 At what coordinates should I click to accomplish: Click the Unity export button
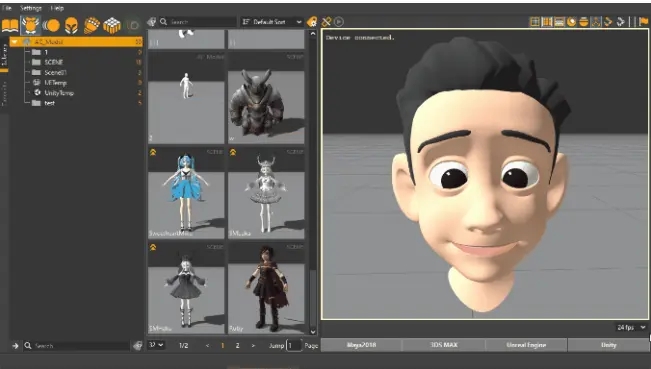pyautogui.click(x=608, y=345)
